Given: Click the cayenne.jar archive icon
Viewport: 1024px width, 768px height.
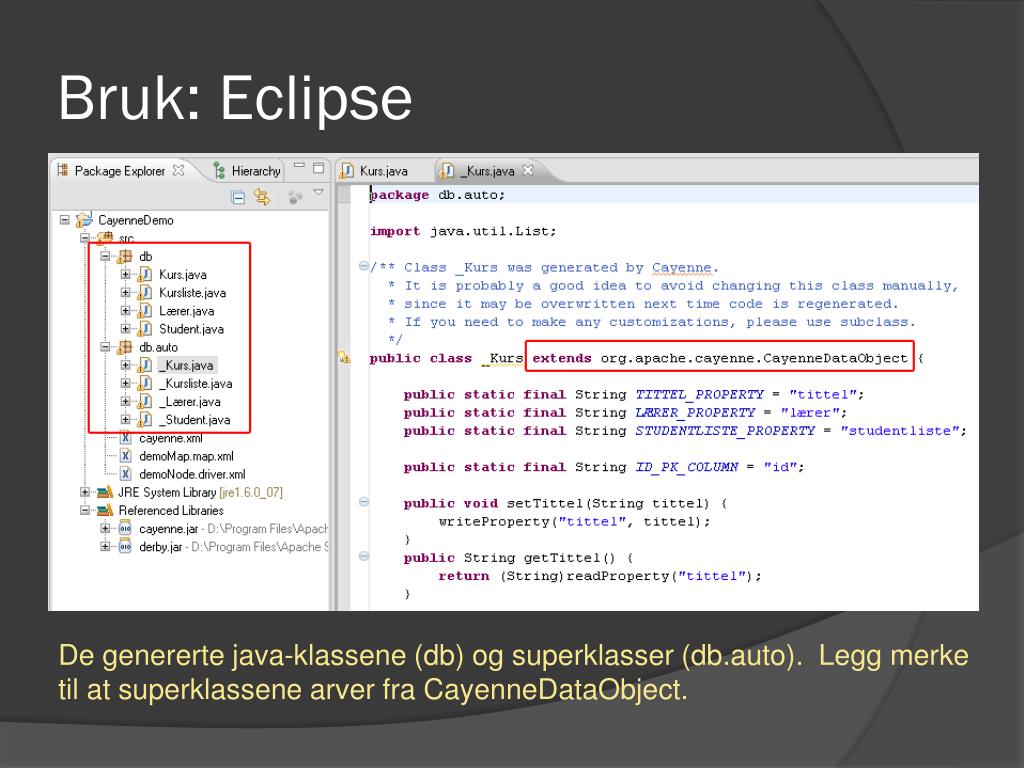Looking at the screenshot, I should coord(125,528).
